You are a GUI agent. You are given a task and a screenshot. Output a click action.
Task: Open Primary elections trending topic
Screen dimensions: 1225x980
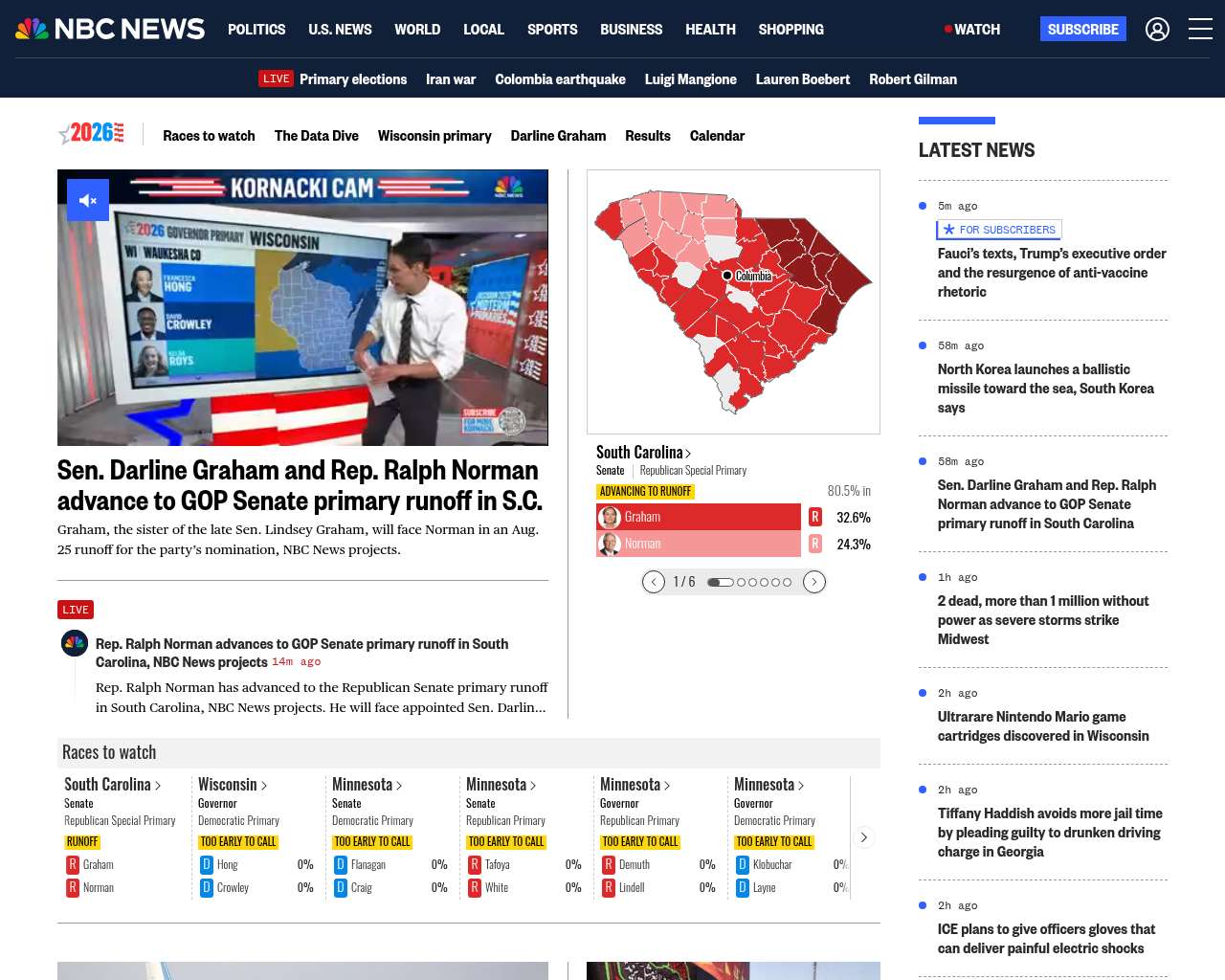tap(353, 79)
